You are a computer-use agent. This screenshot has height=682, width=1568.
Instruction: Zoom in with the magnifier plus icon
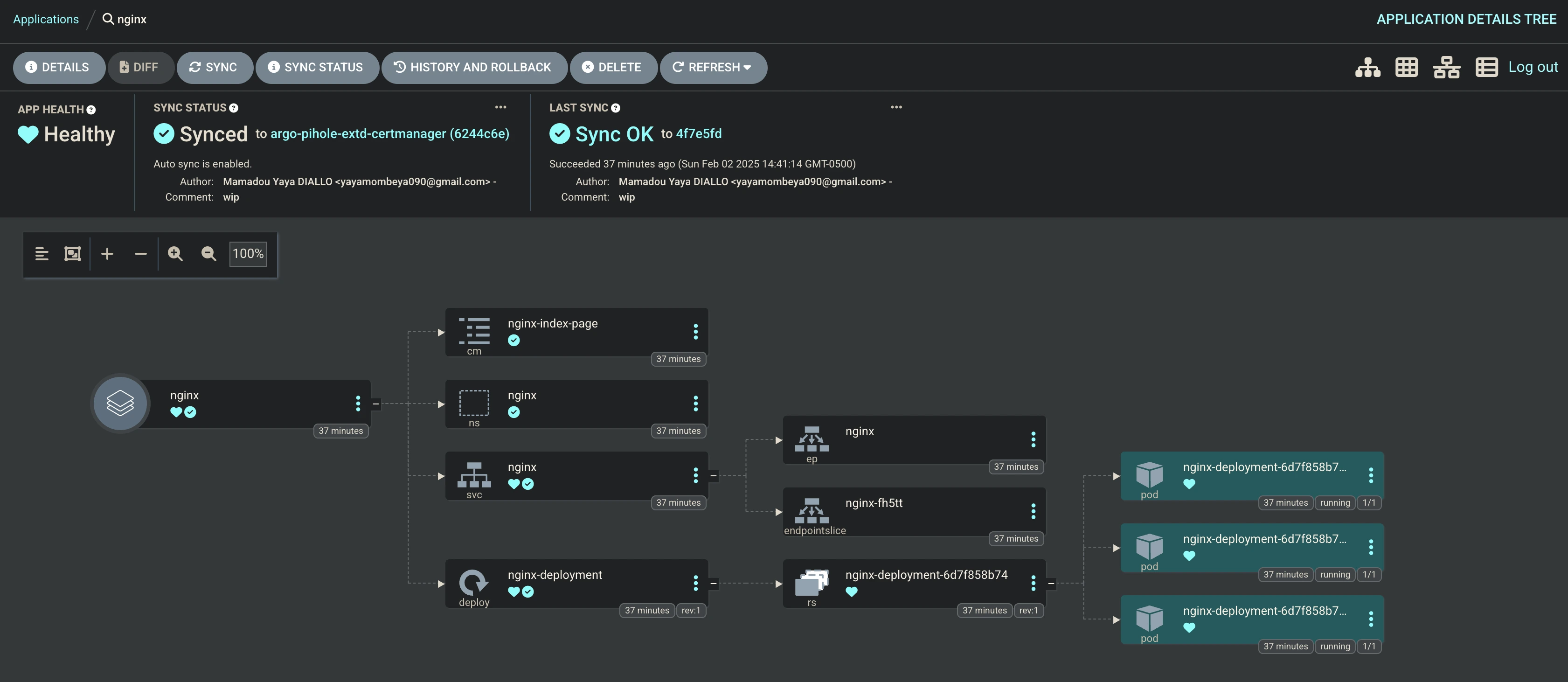point(175,254)
